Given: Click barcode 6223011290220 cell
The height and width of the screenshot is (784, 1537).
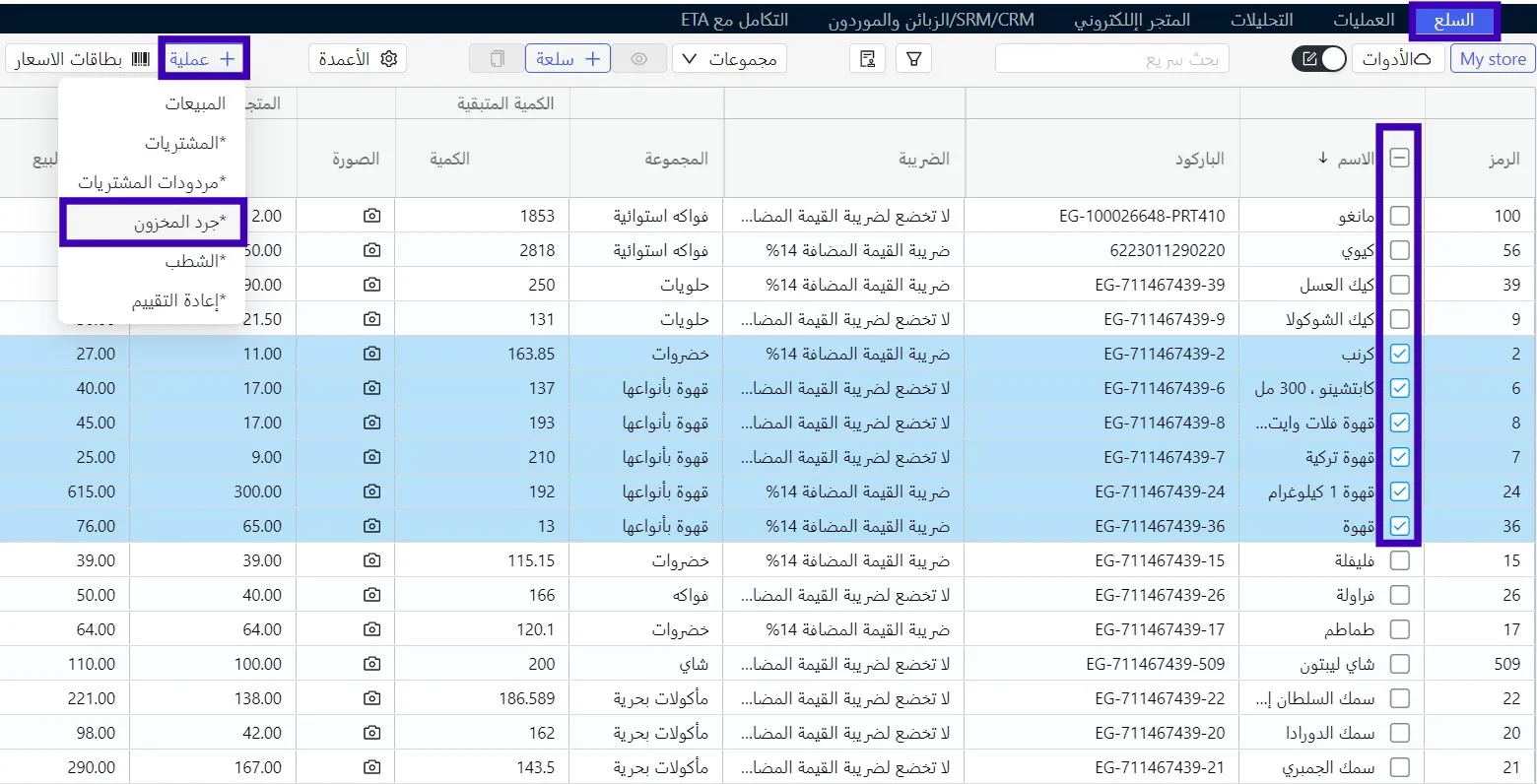Looking at the screenshot, I should (1103, 250).
